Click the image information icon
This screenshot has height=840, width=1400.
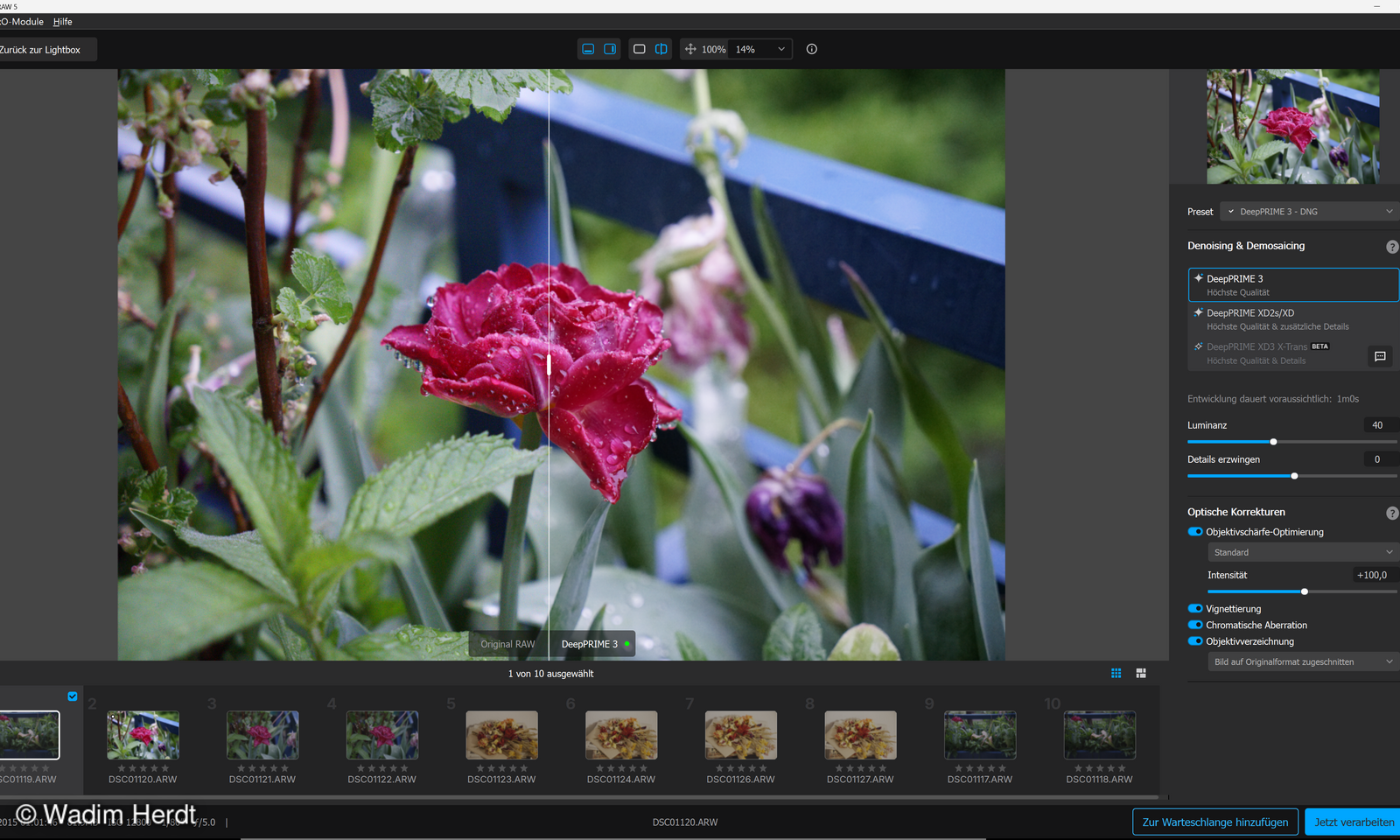click(812, 49)
